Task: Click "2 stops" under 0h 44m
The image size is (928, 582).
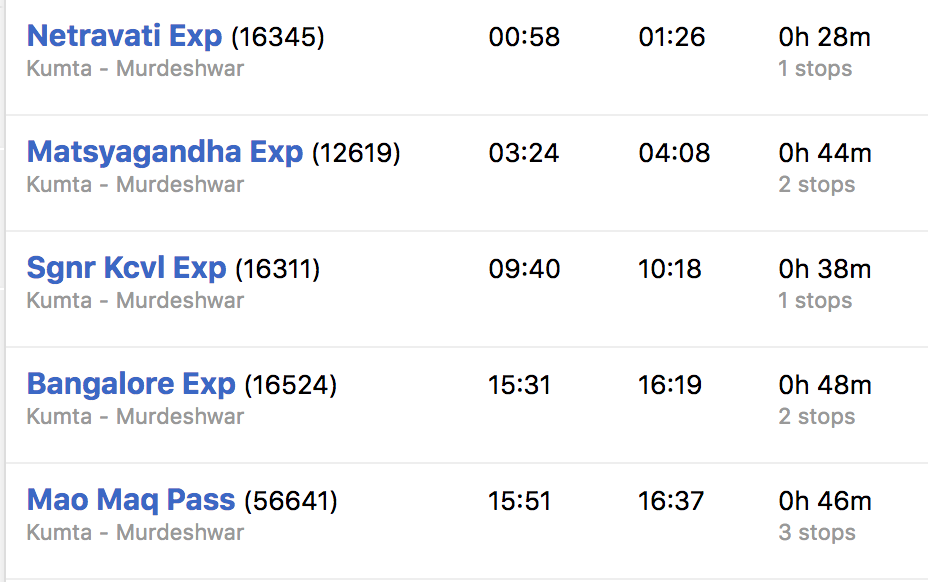Action: click(816, 185)
